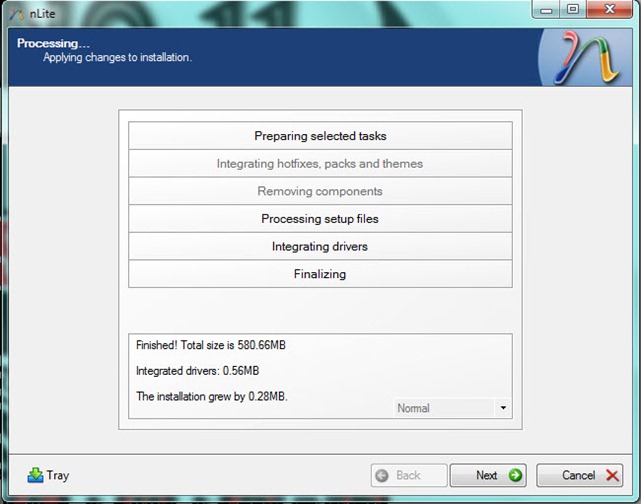This screenshot has width=641, height=504.
Task: Close the nLite window from title bar
Action: (x=609, y=9)
